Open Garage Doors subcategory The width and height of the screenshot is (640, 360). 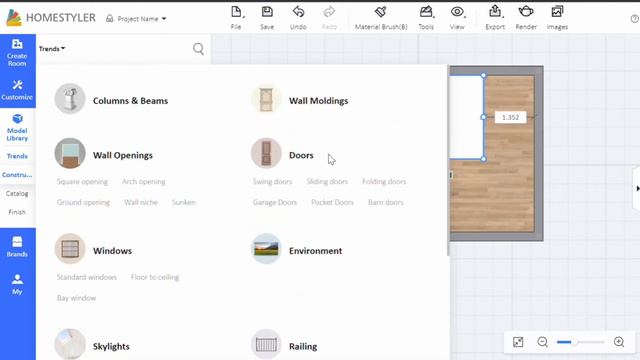click(275, 202)
